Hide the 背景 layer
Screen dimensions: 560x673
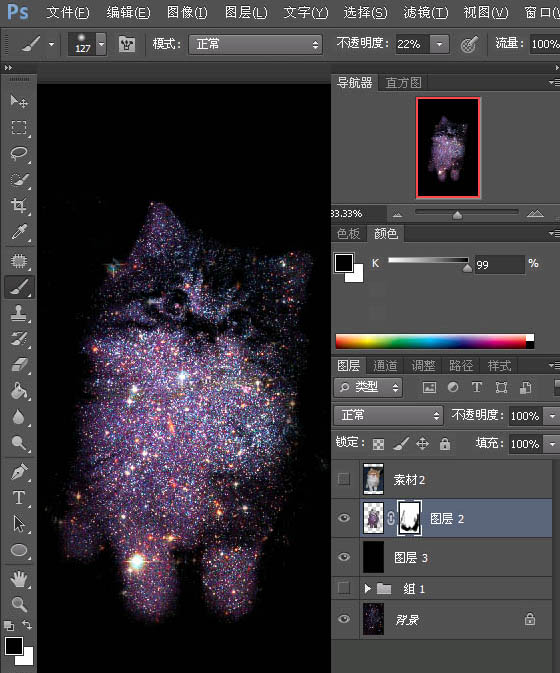coord(344,618)
